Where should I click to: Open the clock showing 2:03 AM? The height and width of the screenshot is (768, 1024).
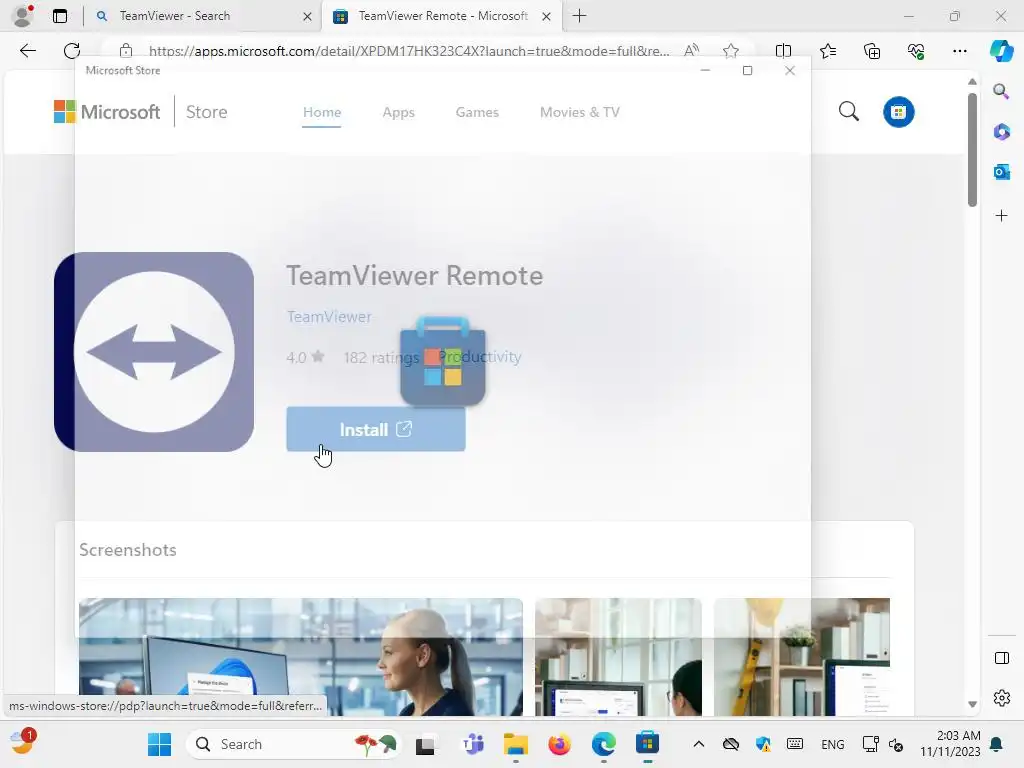pyautogui.click(x=950, y=744)
